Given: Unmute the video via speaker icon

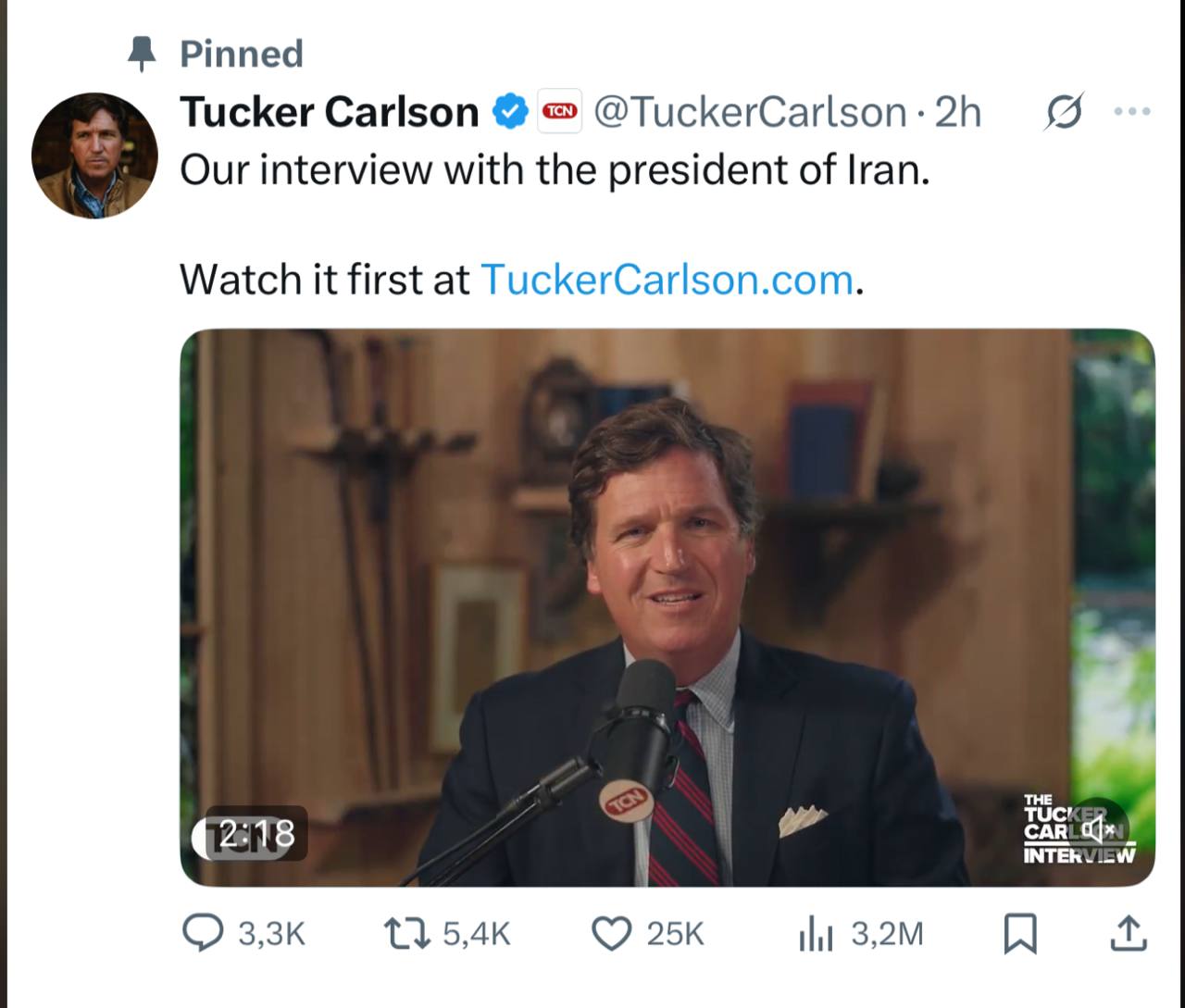Looking at the screenshot, I should pyautogui.click(x=1099, y=827).
